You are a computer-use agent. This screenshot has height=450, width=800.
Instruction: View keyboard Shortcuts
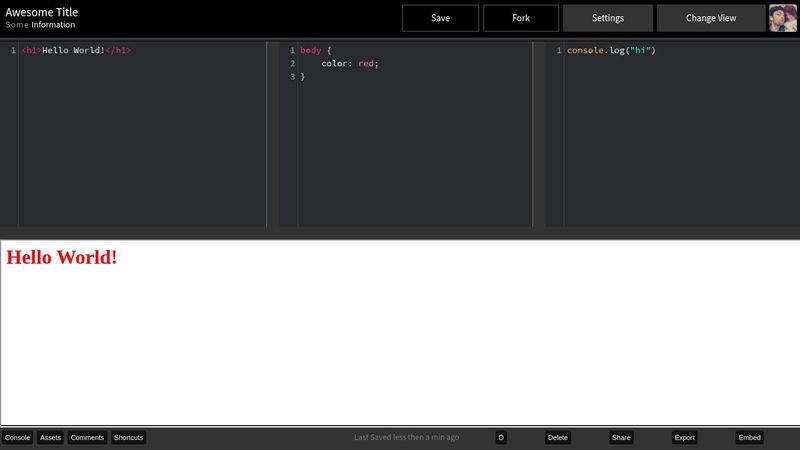(129, 437)
